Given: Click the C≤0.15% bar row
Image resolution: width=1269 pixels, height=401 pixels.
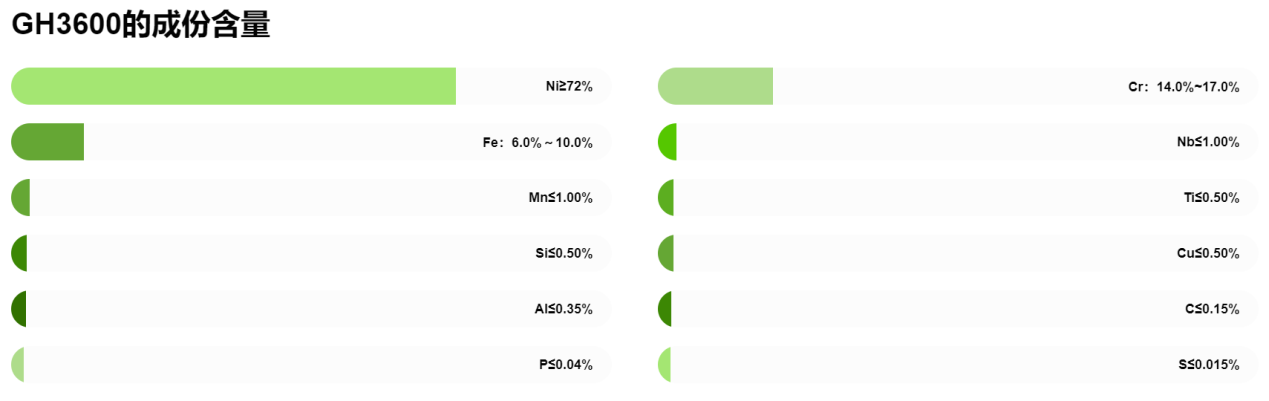Looking at the screenshot, I should tap(957, 309).
